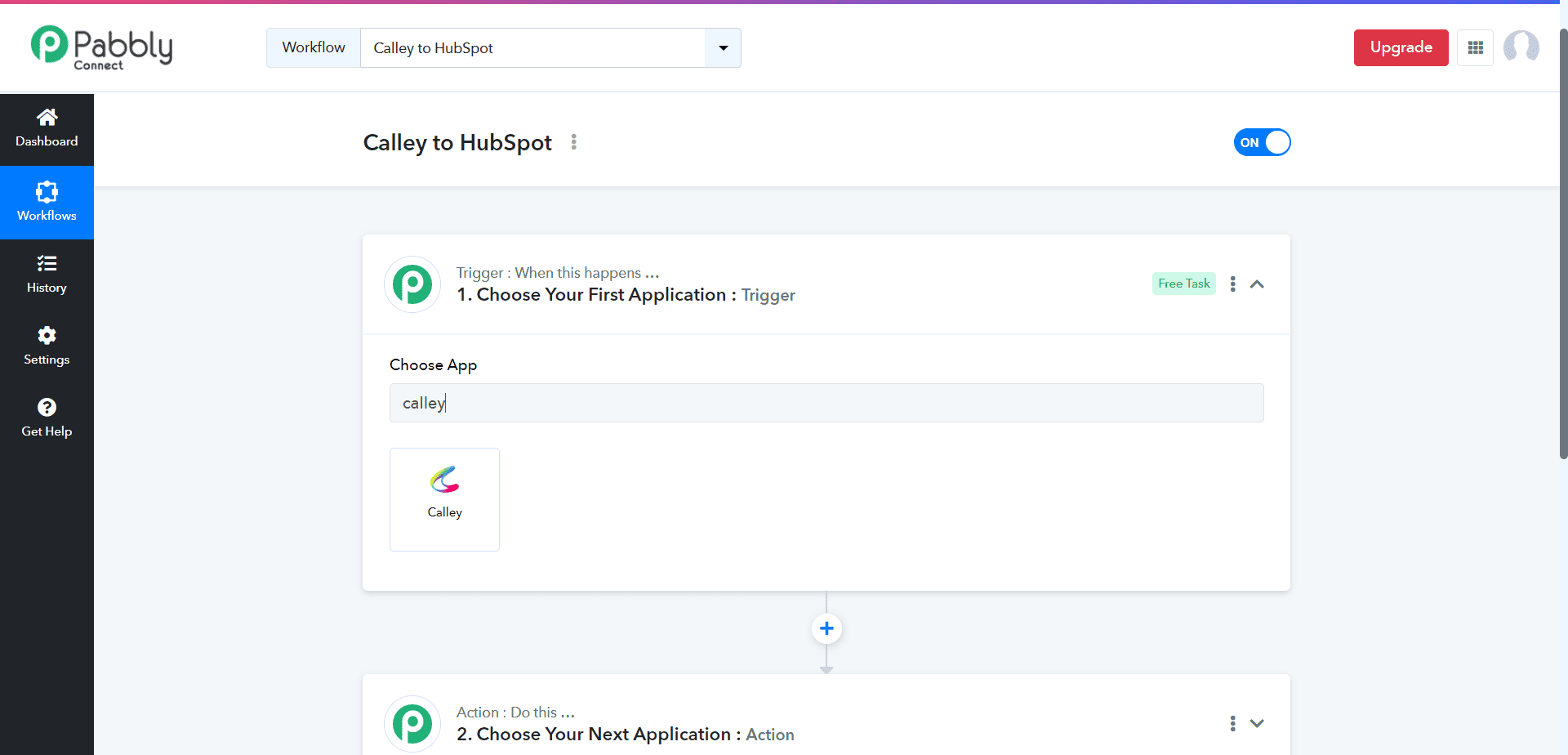Click the 'Calley to HubSpot' page title

click(x=457, y=142)
